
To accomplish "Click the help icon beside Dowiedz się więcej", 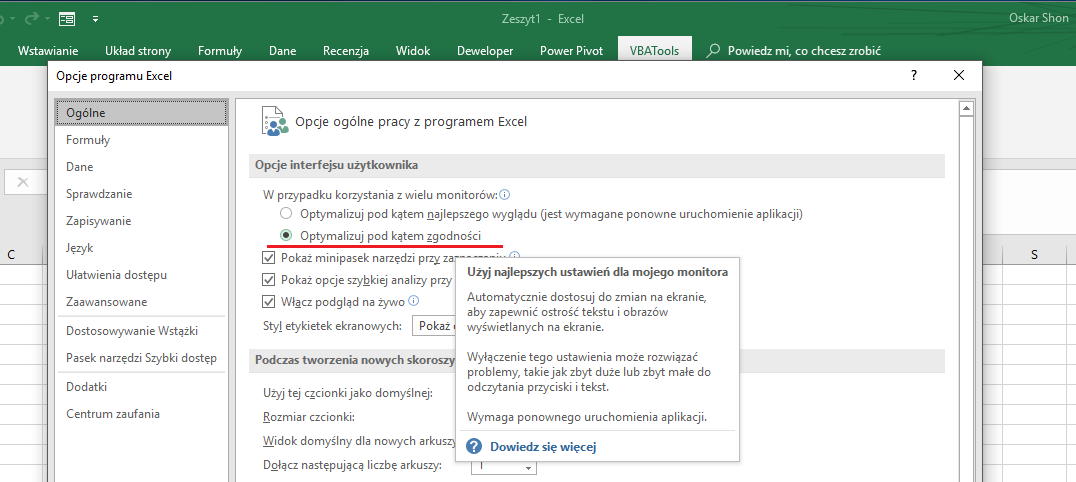I will tap(473, 447).
